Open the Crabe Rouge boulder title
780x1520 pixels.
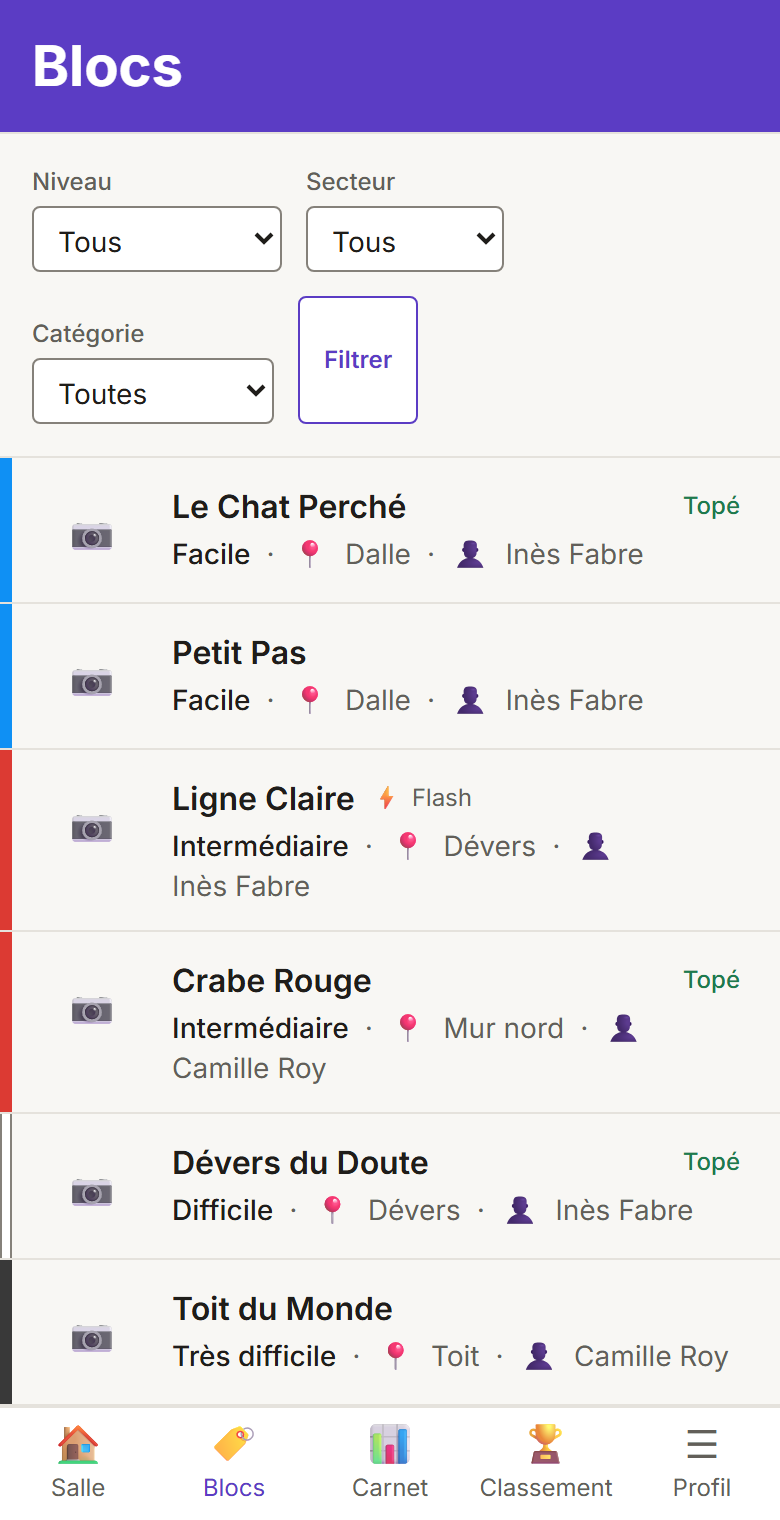pyautogui.click(x=272, y=981)
